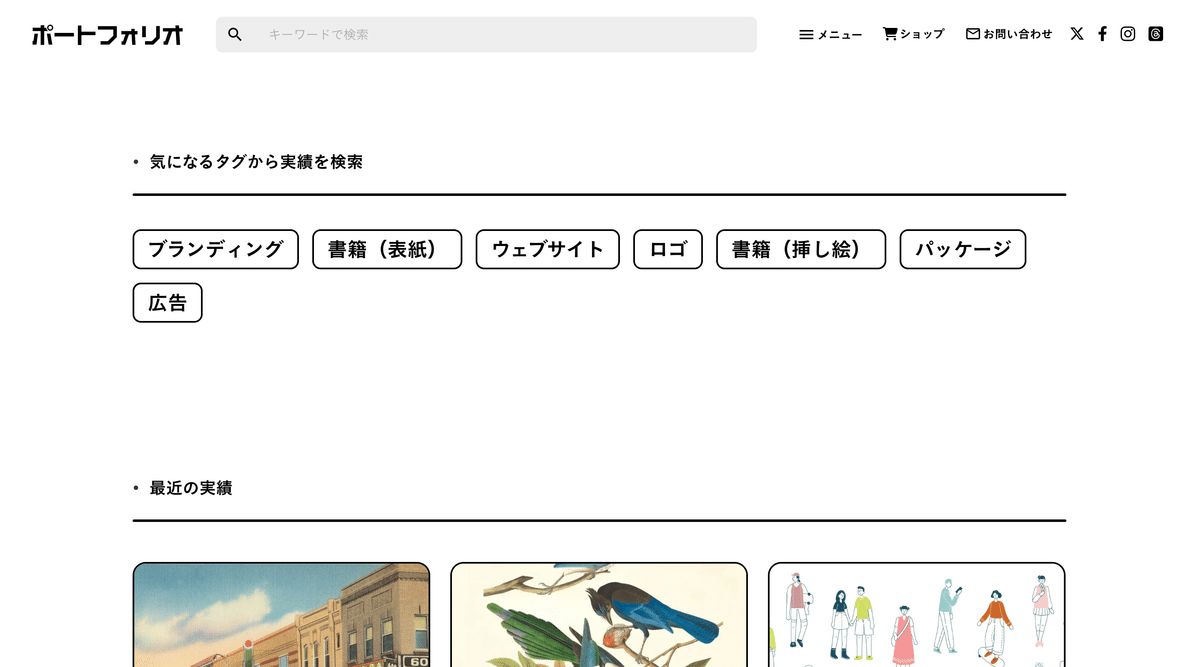
Task: Click the hamburger lines icon
Action: click(x=806, y=34)
